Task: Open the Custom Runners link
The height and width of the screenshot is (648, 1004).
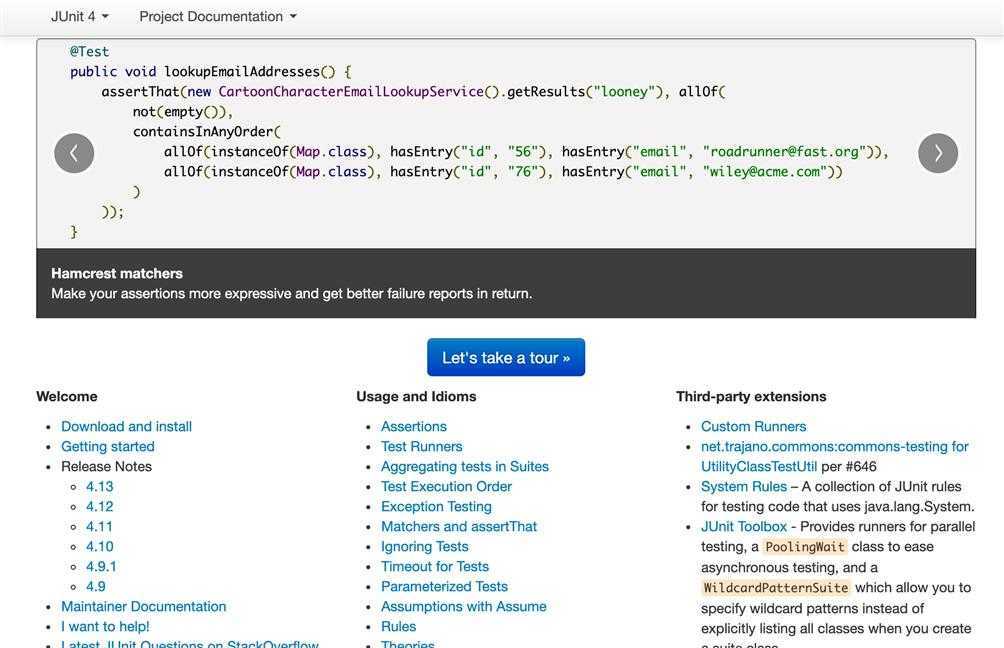Action: tap(753, 426)
